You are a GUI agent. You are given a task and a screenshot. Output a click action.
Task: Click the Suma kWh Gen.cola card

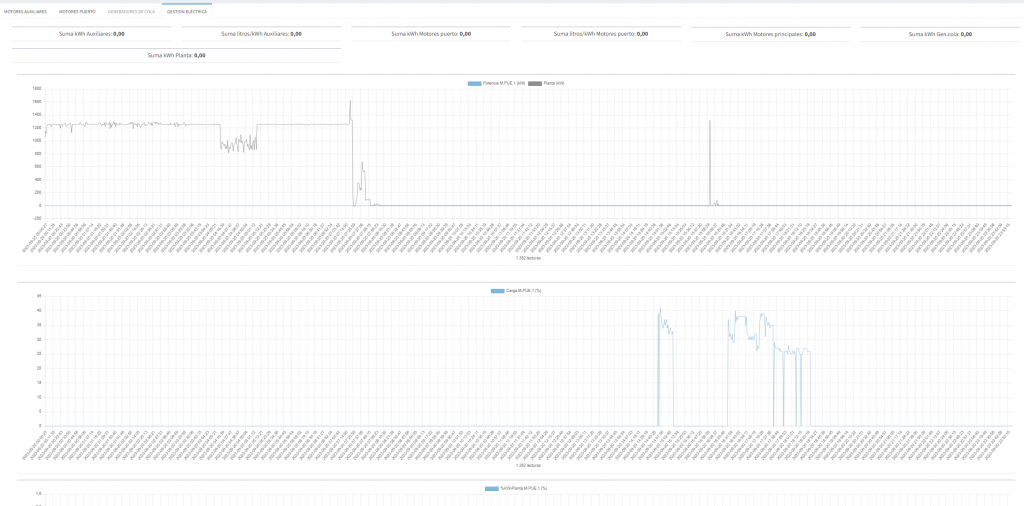940,34
